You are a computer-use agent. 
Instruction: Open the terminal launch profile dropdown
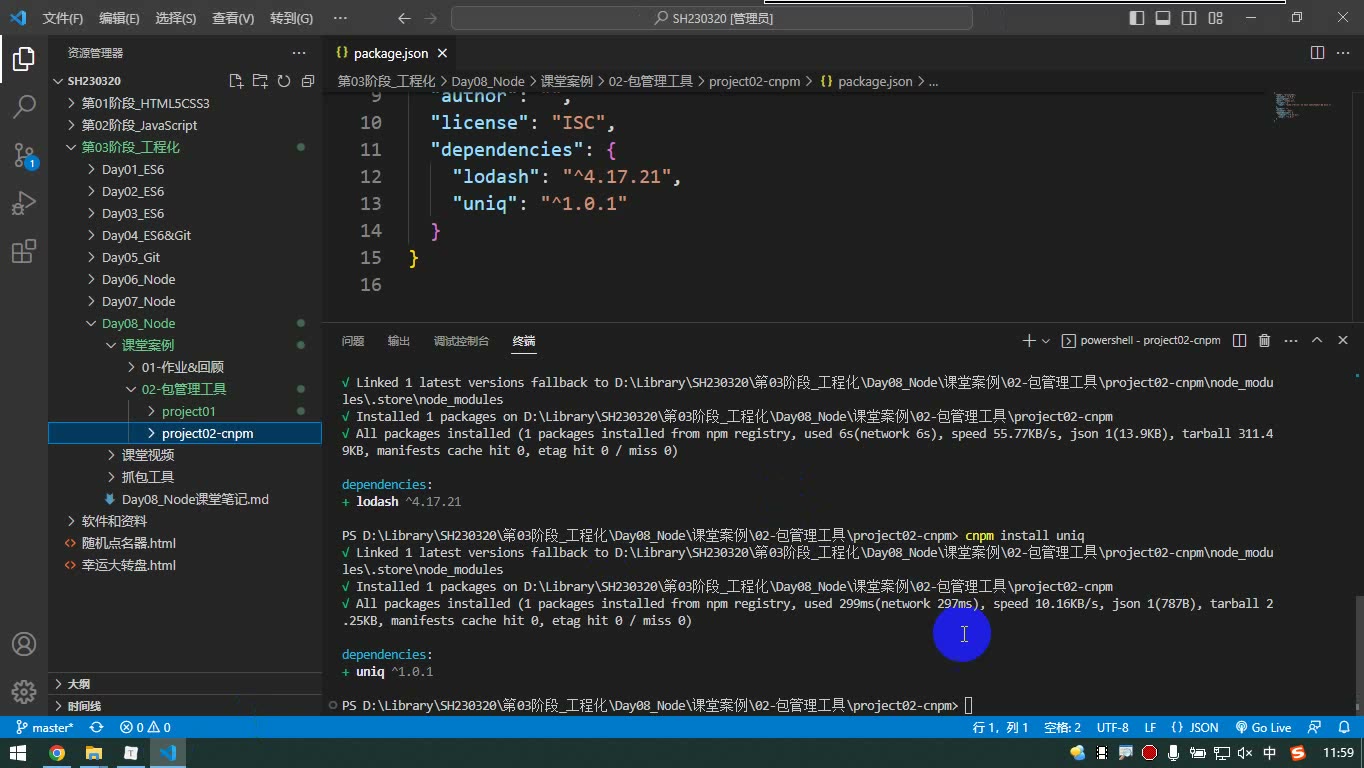point(1046,341)
